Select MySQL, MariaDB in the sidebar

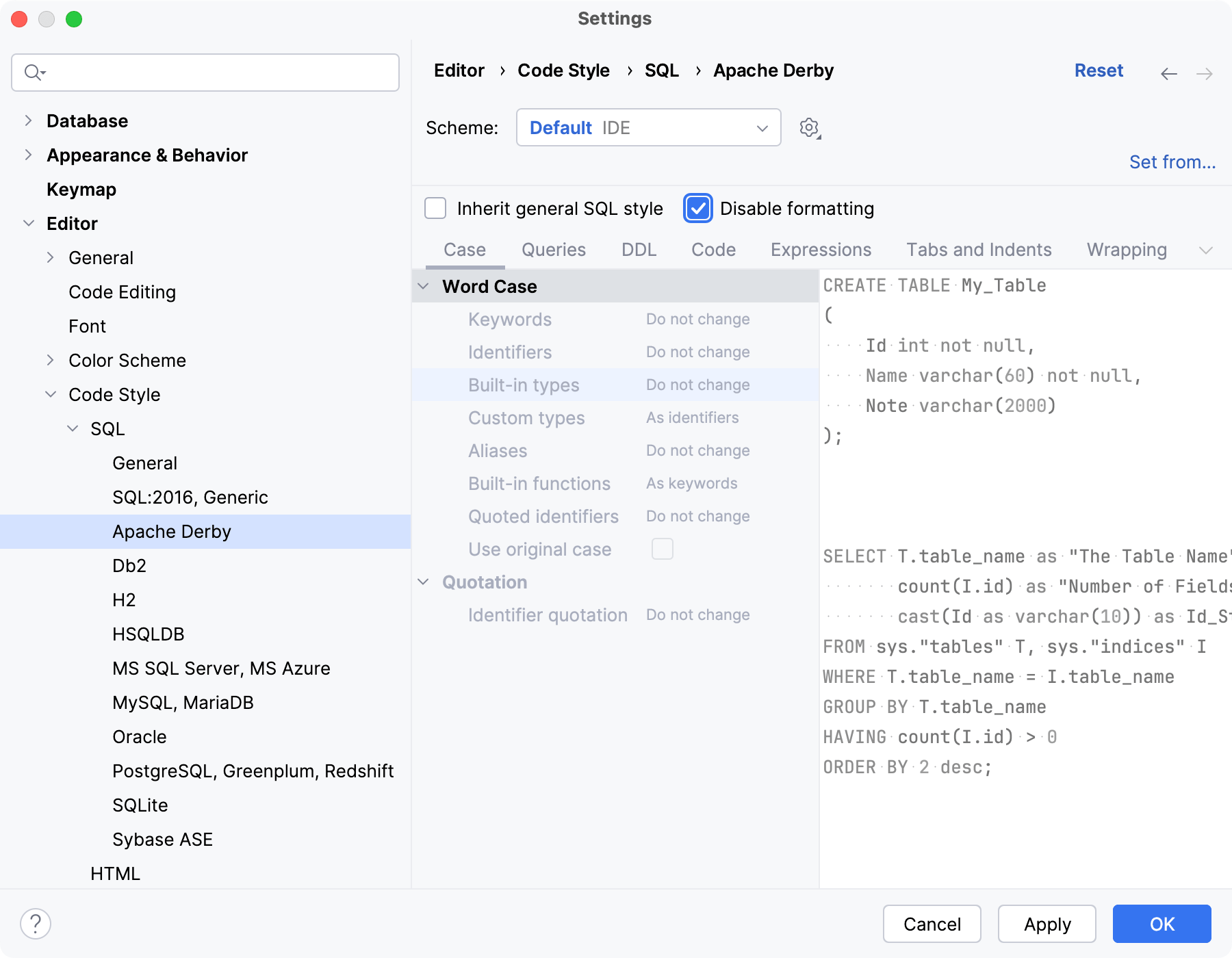point(183,702)
